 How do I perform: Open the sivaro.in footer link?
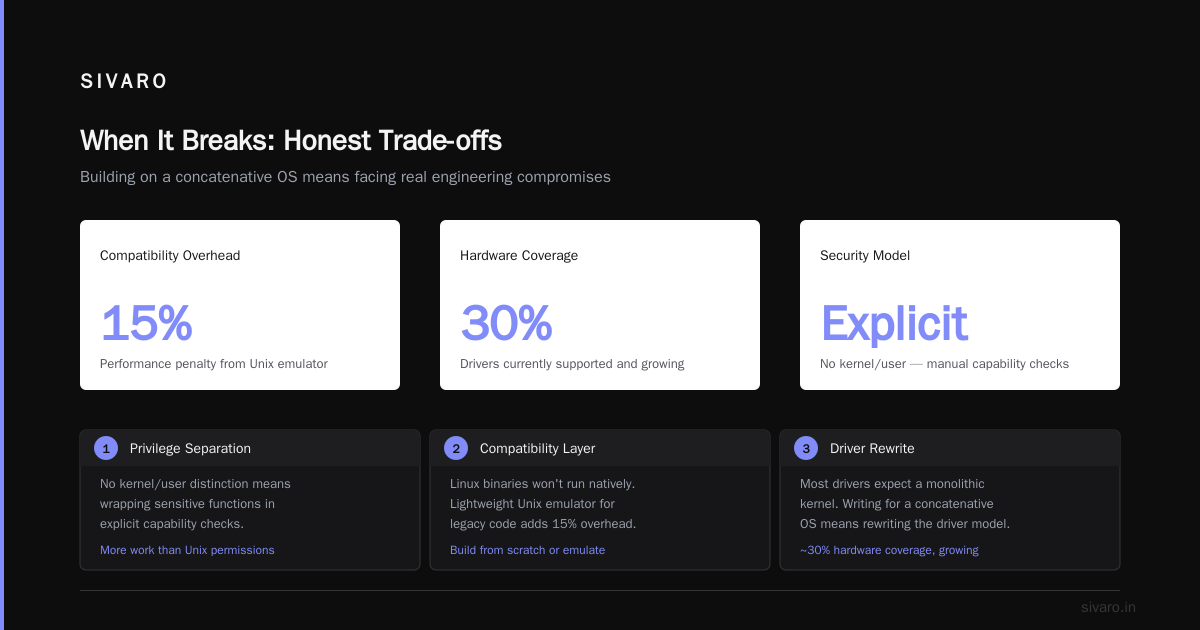point(1108,607)
